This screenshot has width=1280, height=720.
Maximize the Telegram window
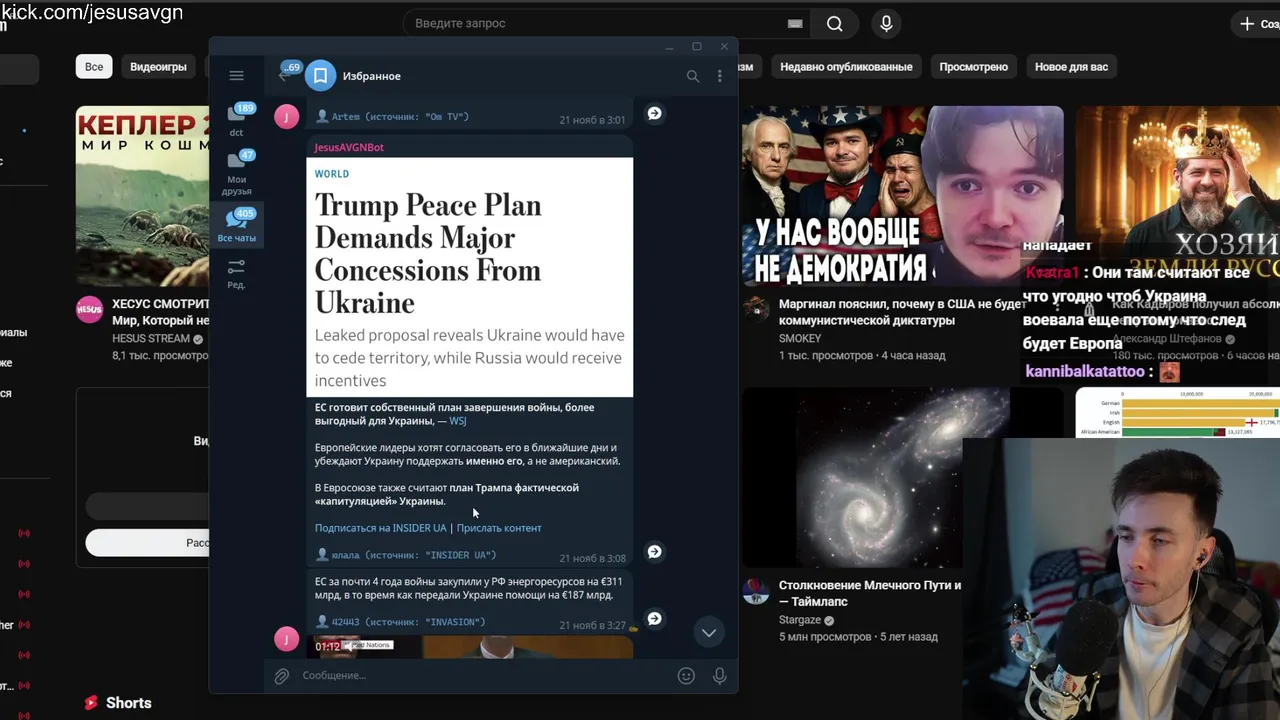(697, 47)
